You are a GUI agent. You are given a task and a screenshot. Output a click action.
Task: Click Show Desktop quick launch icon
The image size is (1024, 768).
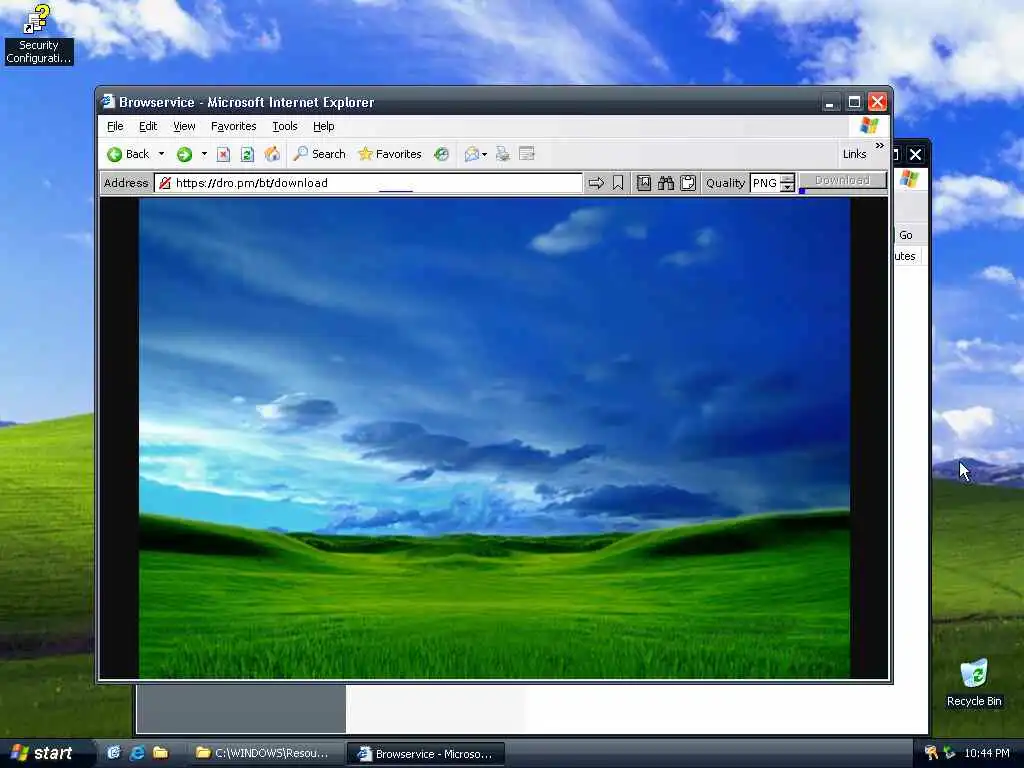point(114,753)
